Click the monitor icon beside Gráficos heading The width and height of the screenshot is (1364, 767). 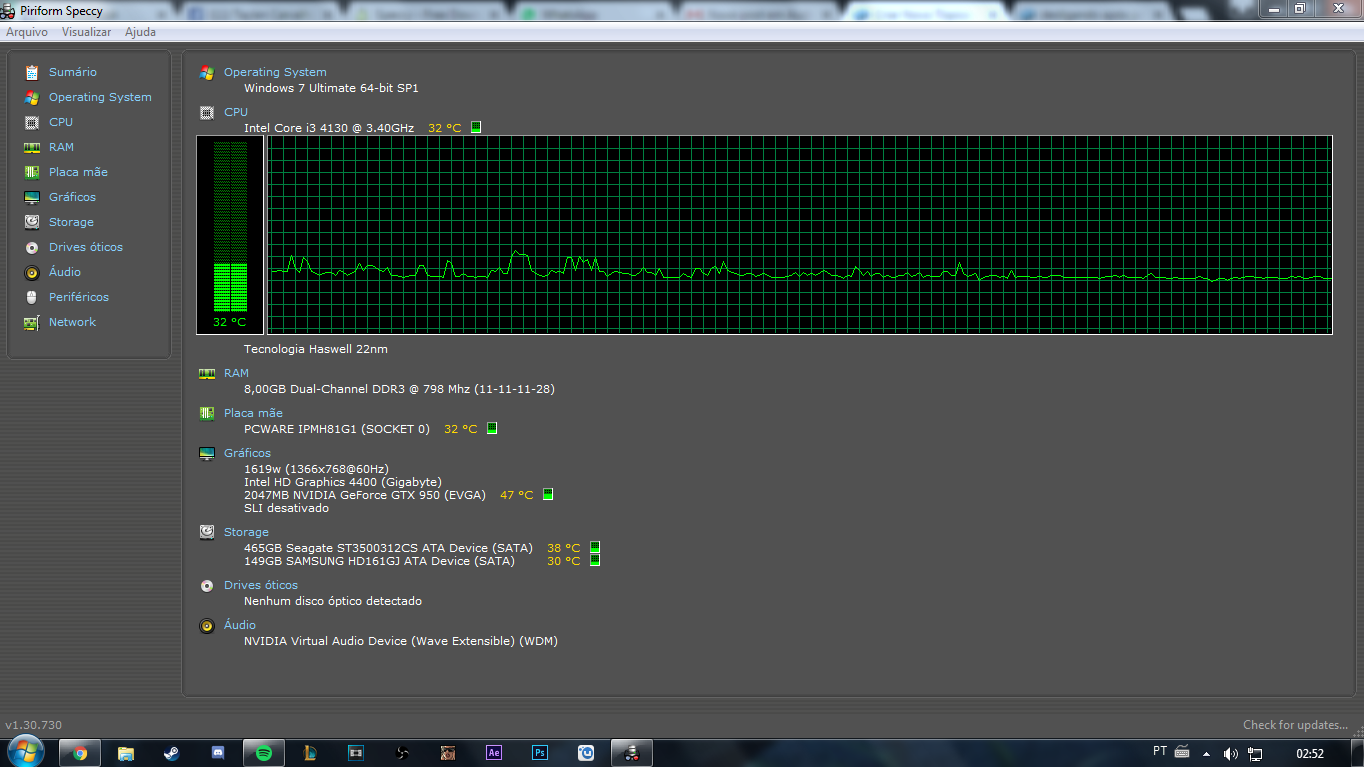207,453
